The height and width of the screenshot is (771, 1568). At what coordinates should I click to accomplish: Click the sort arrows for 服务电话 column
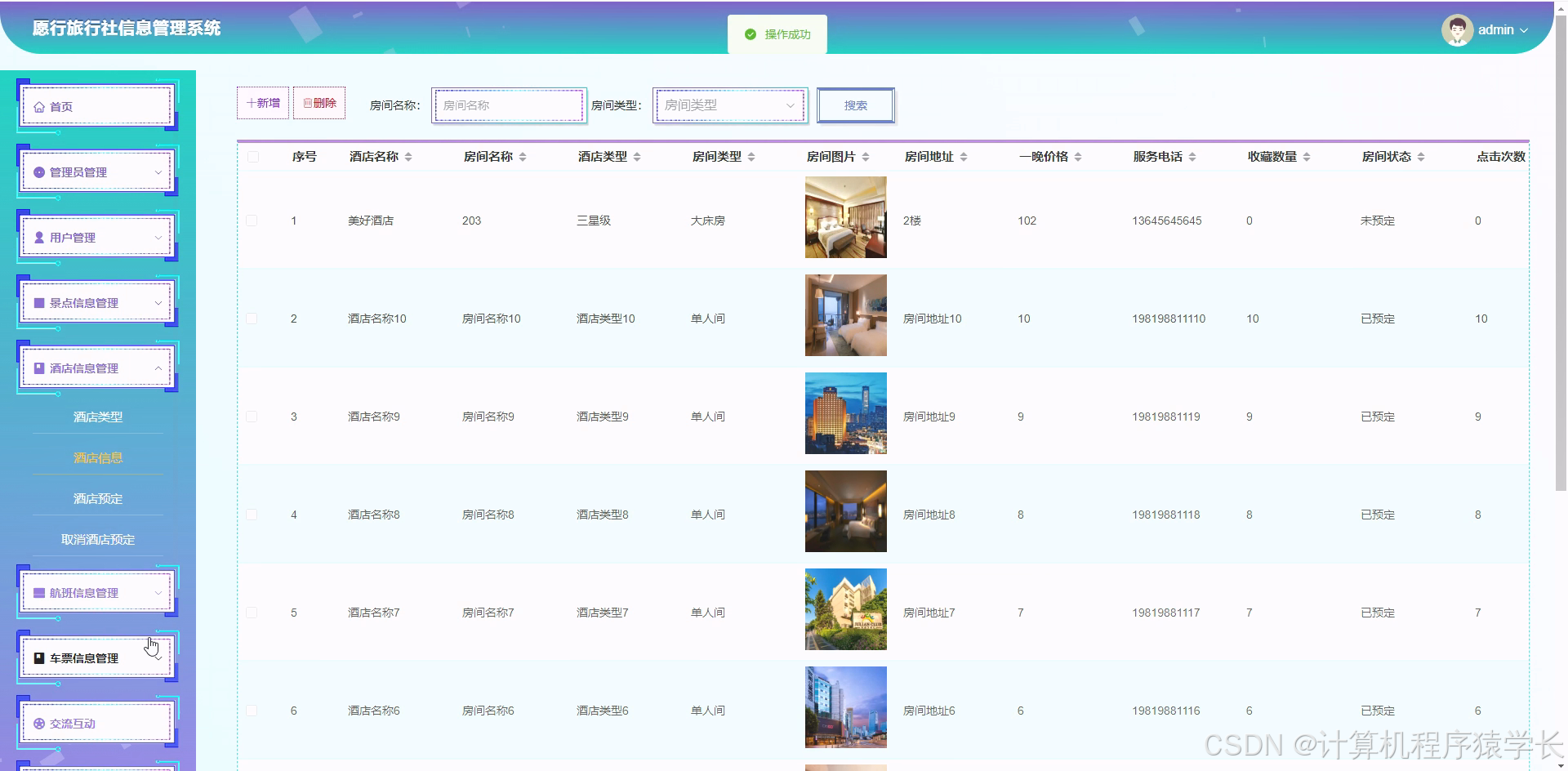point(1192,157)
